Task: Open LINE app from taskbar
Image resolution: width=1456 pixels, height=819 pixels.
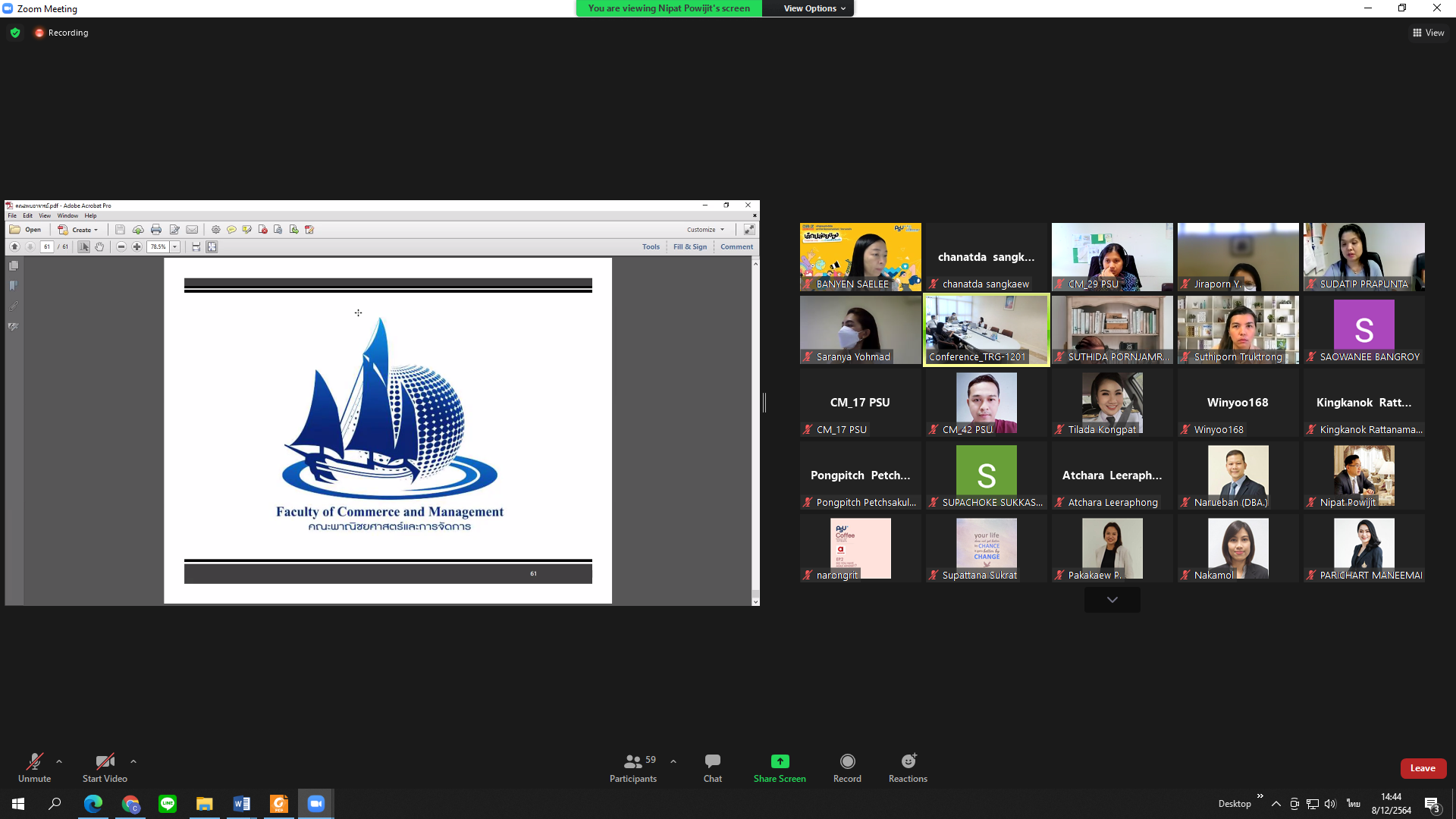Action: point(168,804)
